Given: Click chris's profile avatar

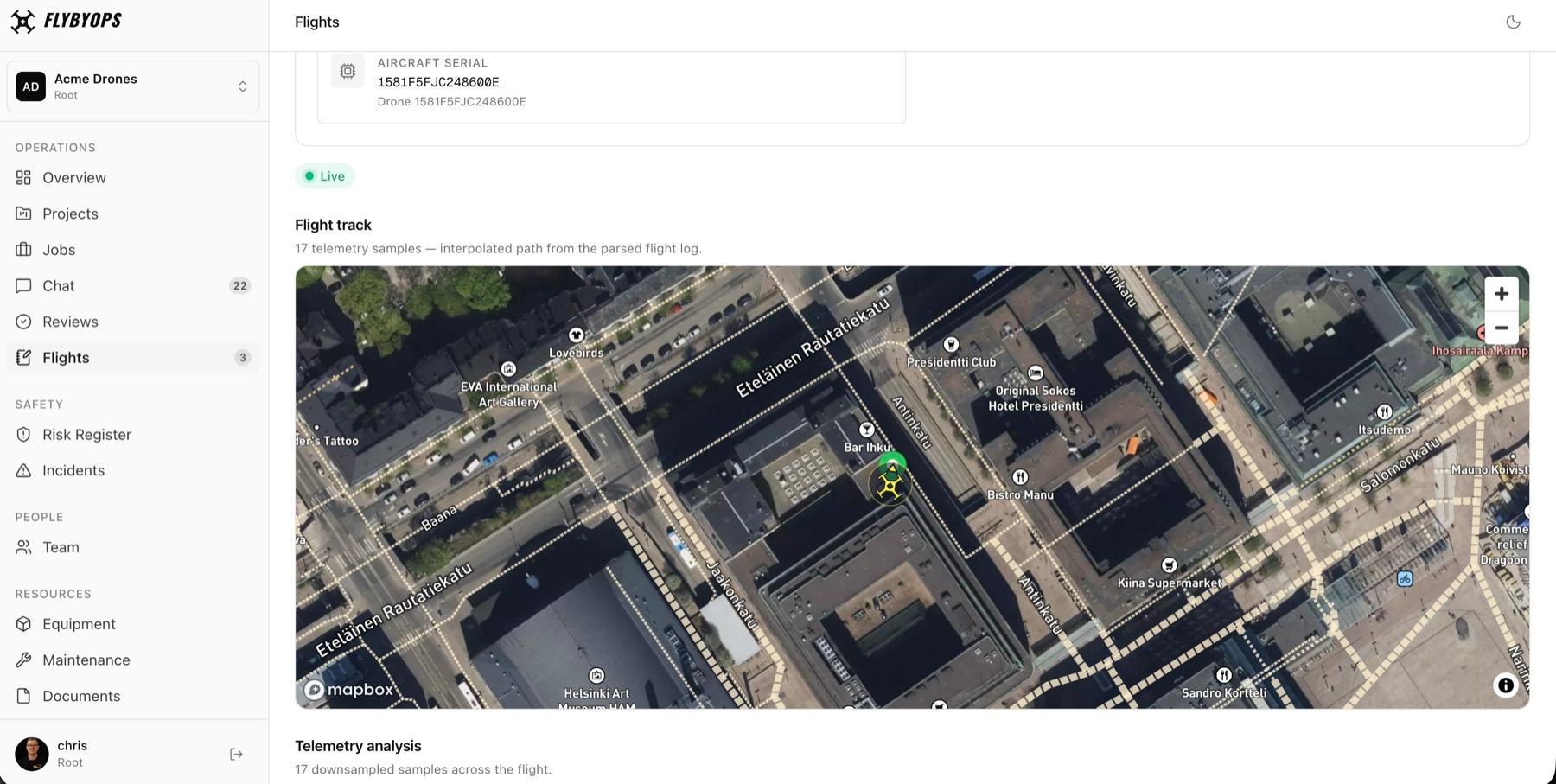Looking at the screenshot, I should click(32, 754).
